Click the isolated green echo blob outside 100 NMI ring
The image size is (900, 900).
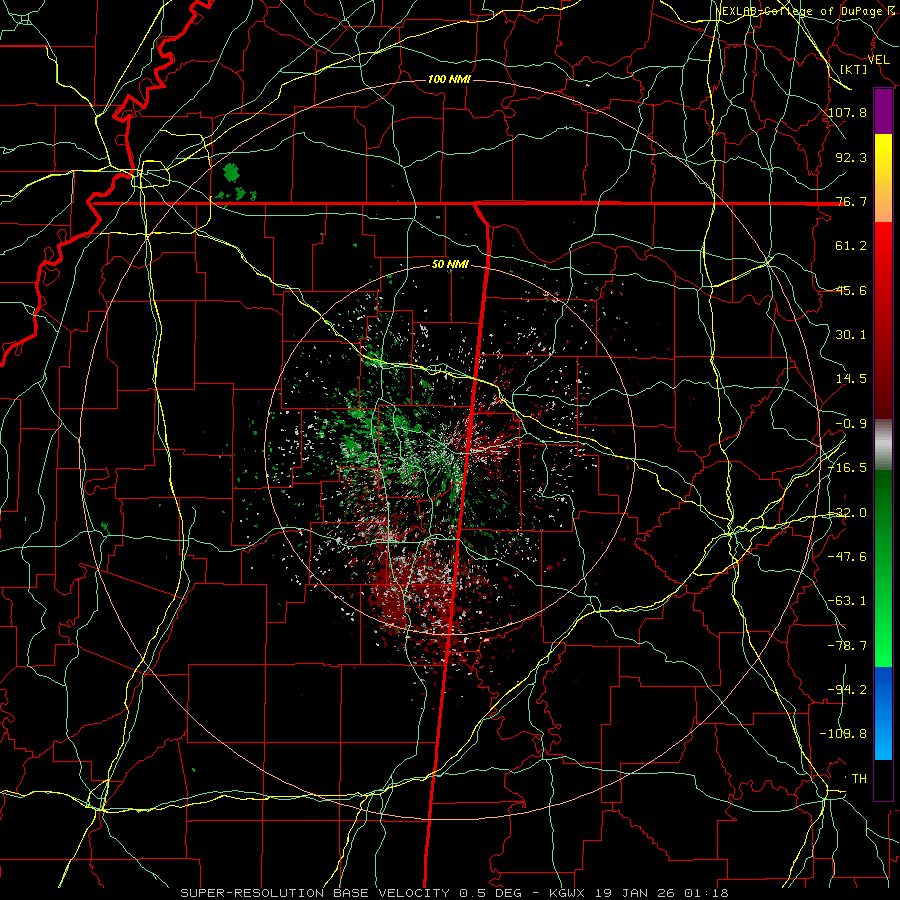(x=231, y=172)
